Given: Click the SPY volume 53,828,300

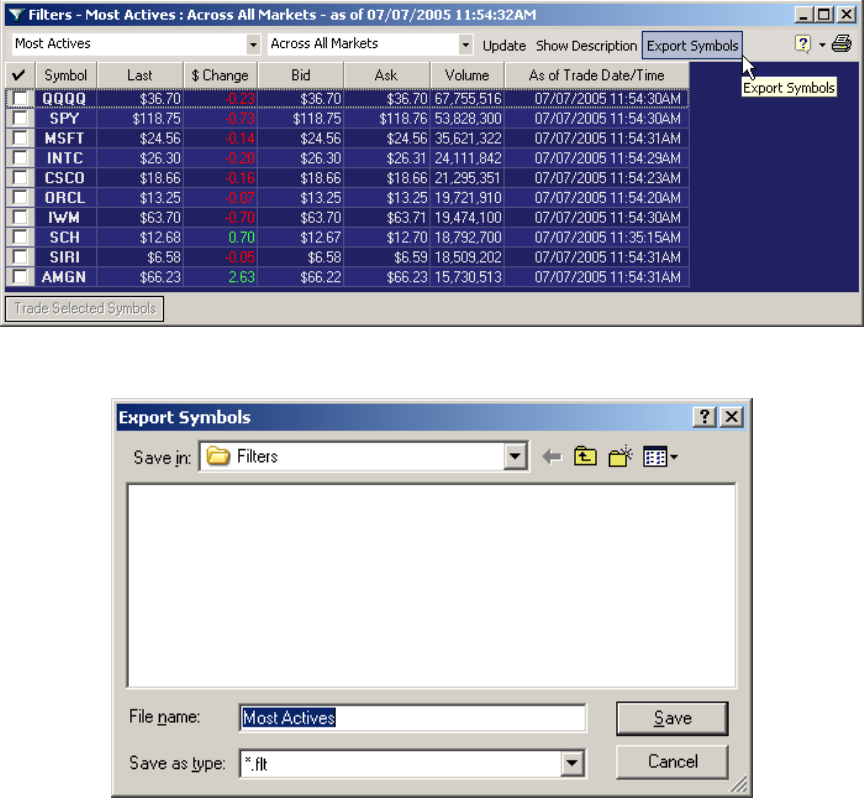Looking at the screenshot, I should point(468,118).
